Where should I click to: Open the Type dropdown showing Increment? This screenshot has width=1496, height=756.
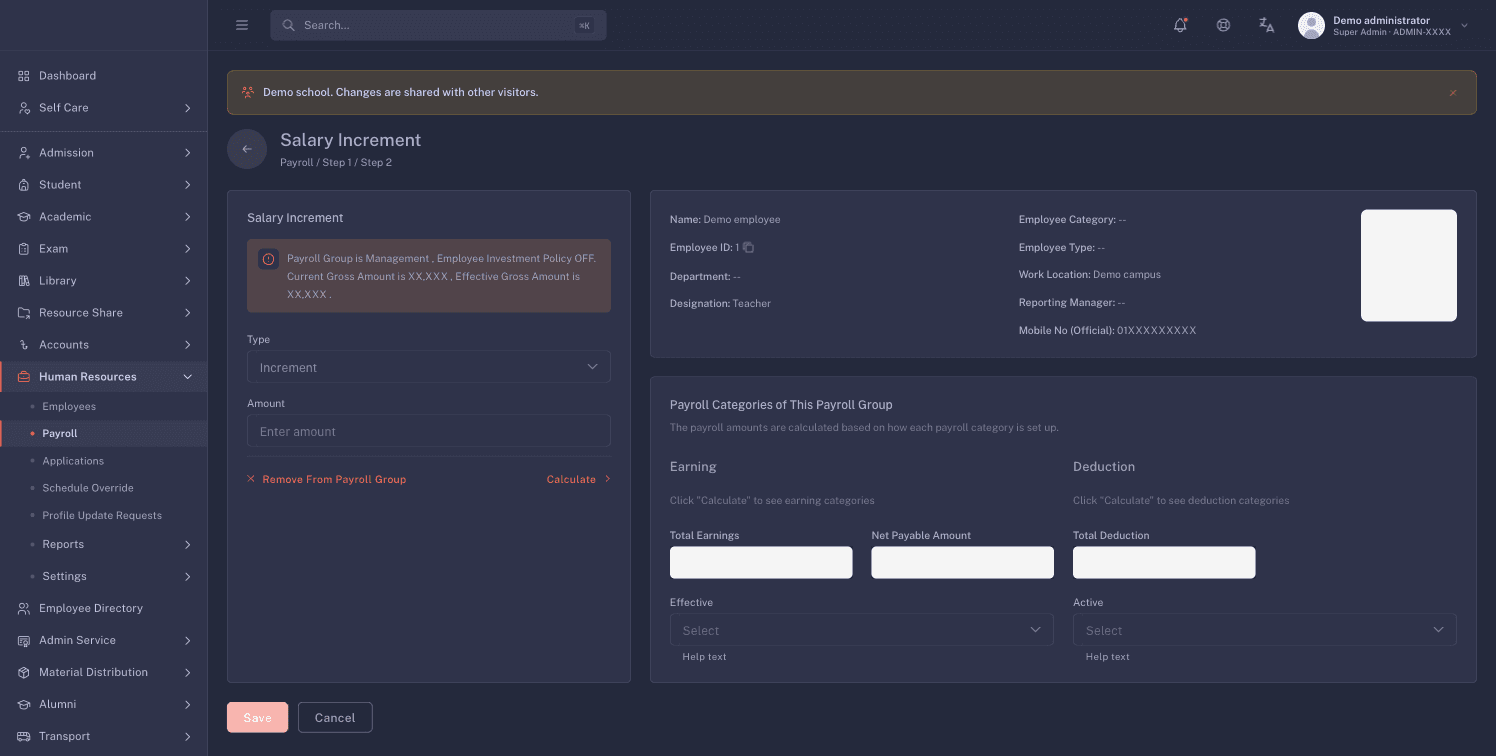(x=429, y=367)
